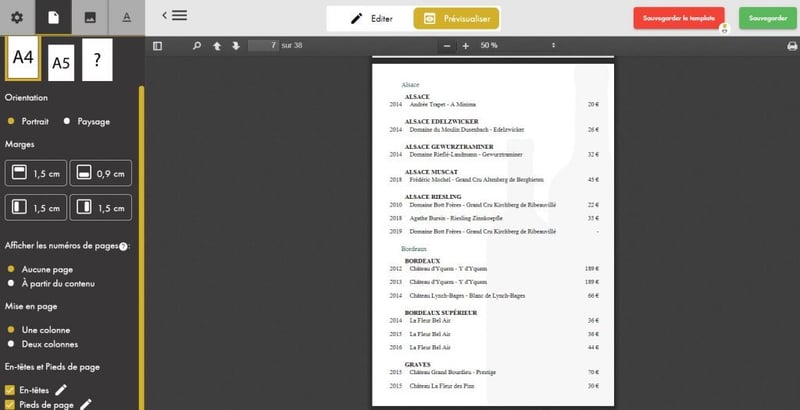Edit the En-têtes header with pencil icon

click(x=62, y=389)
